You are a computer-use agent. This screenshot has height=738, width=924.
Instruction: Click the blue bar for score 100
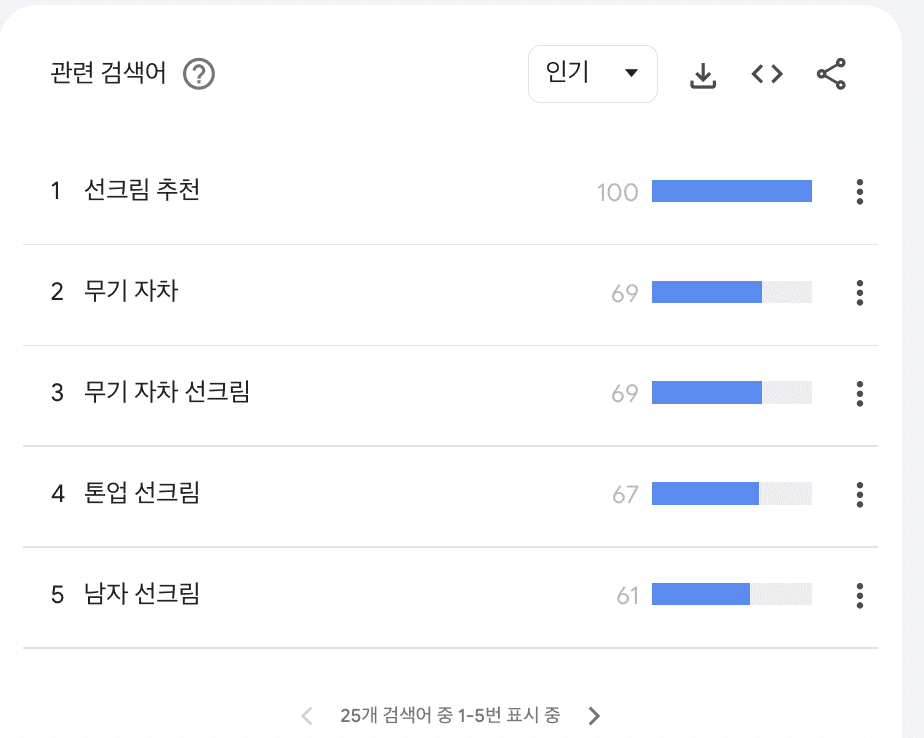732,191
